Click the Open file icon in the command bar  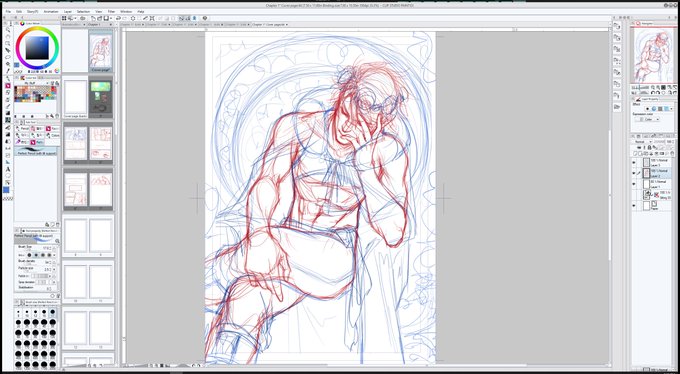[x=100, y=18]
